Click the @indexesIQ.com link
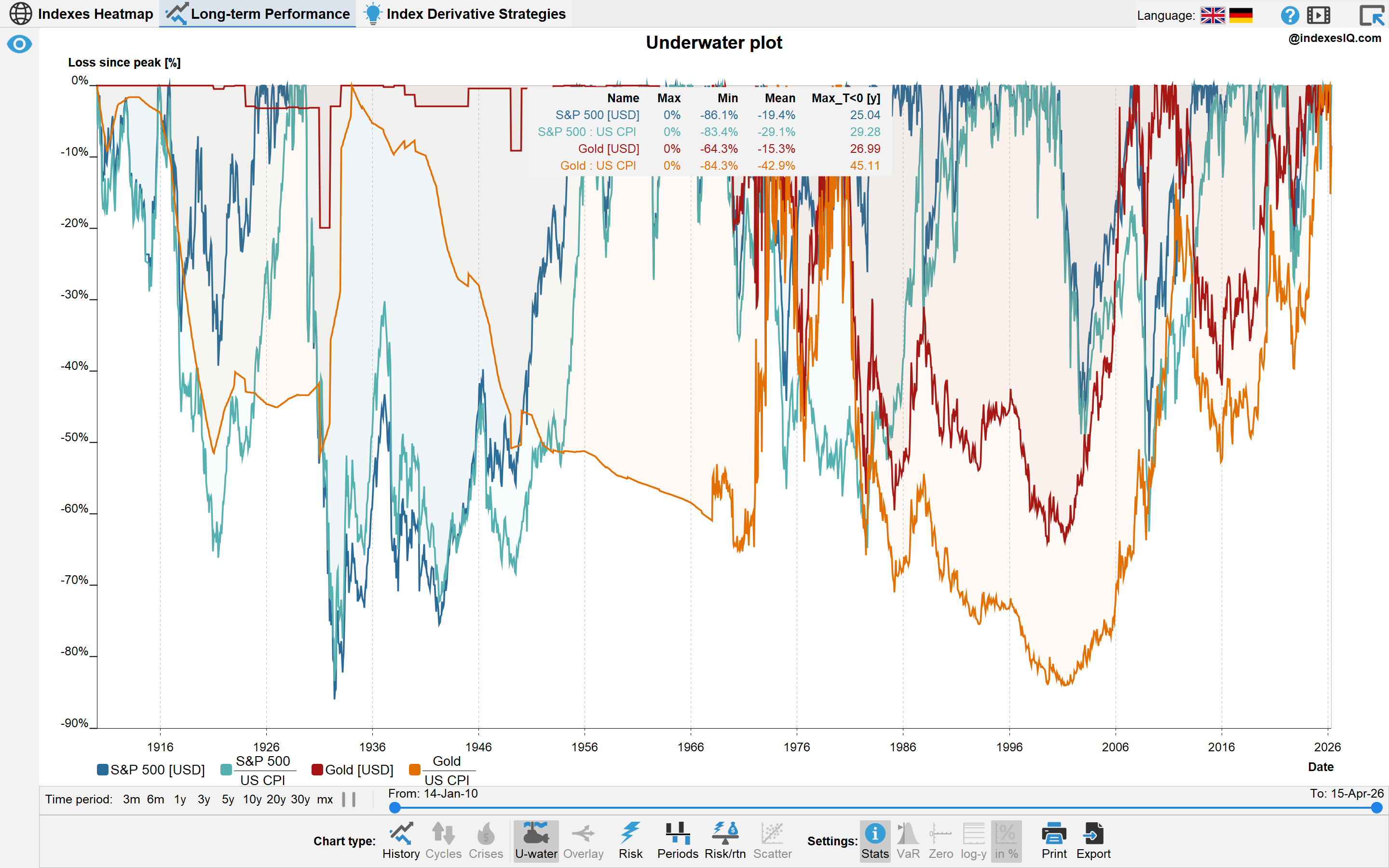This screenshot has height=868, width=1389. point(1335,38)
